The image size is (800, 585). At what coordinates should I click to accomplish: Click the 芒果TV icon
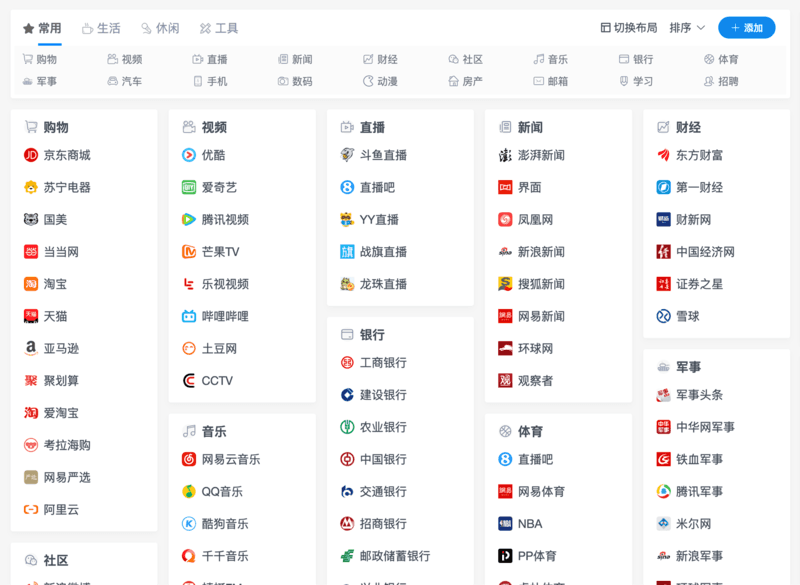[x=189, y=251]
